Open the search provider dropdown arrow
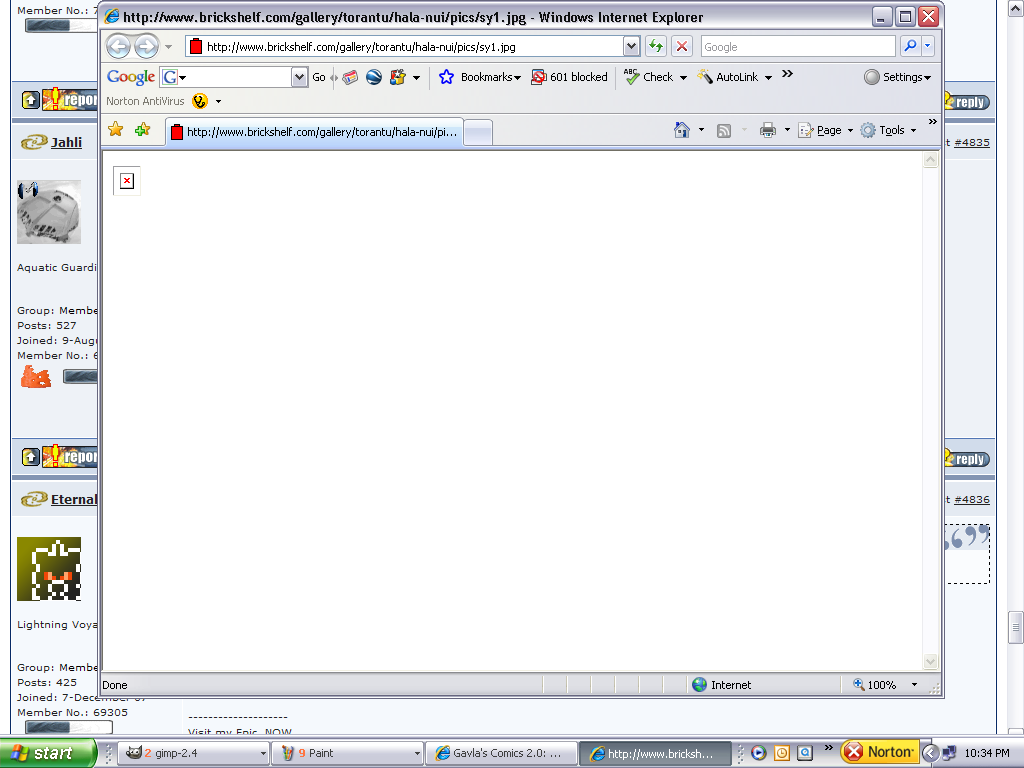Screen dimensions: 1024x768 pyautogui.click(x=927, y=46)
